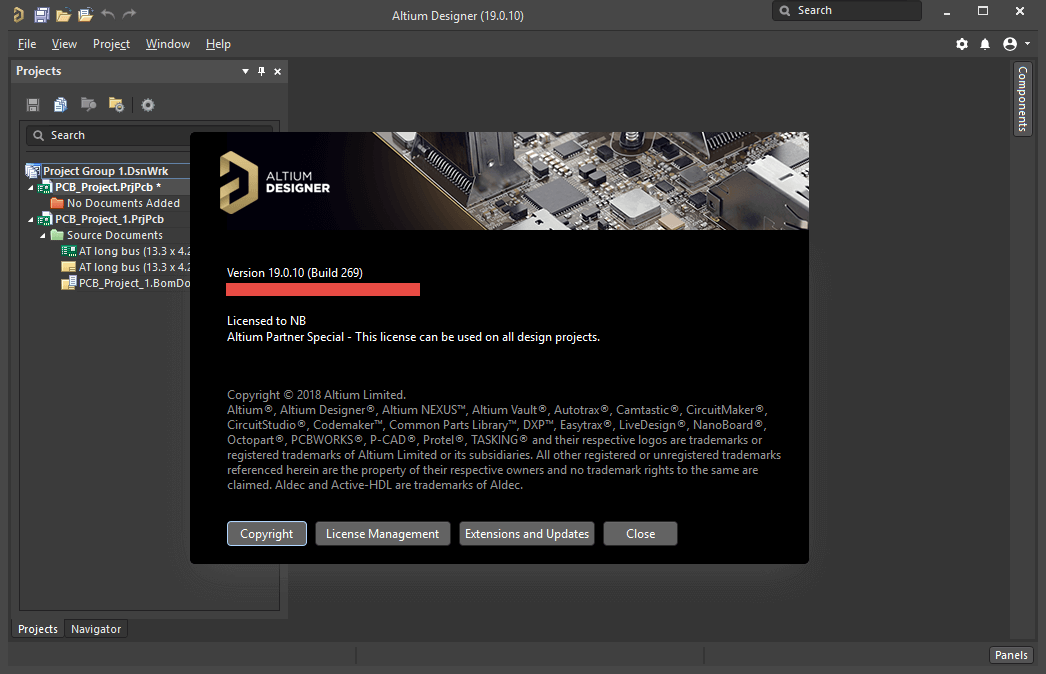Collapse the PCB_Project.PrjPcb node
The image size is (1046, 674).
point(31,188)
